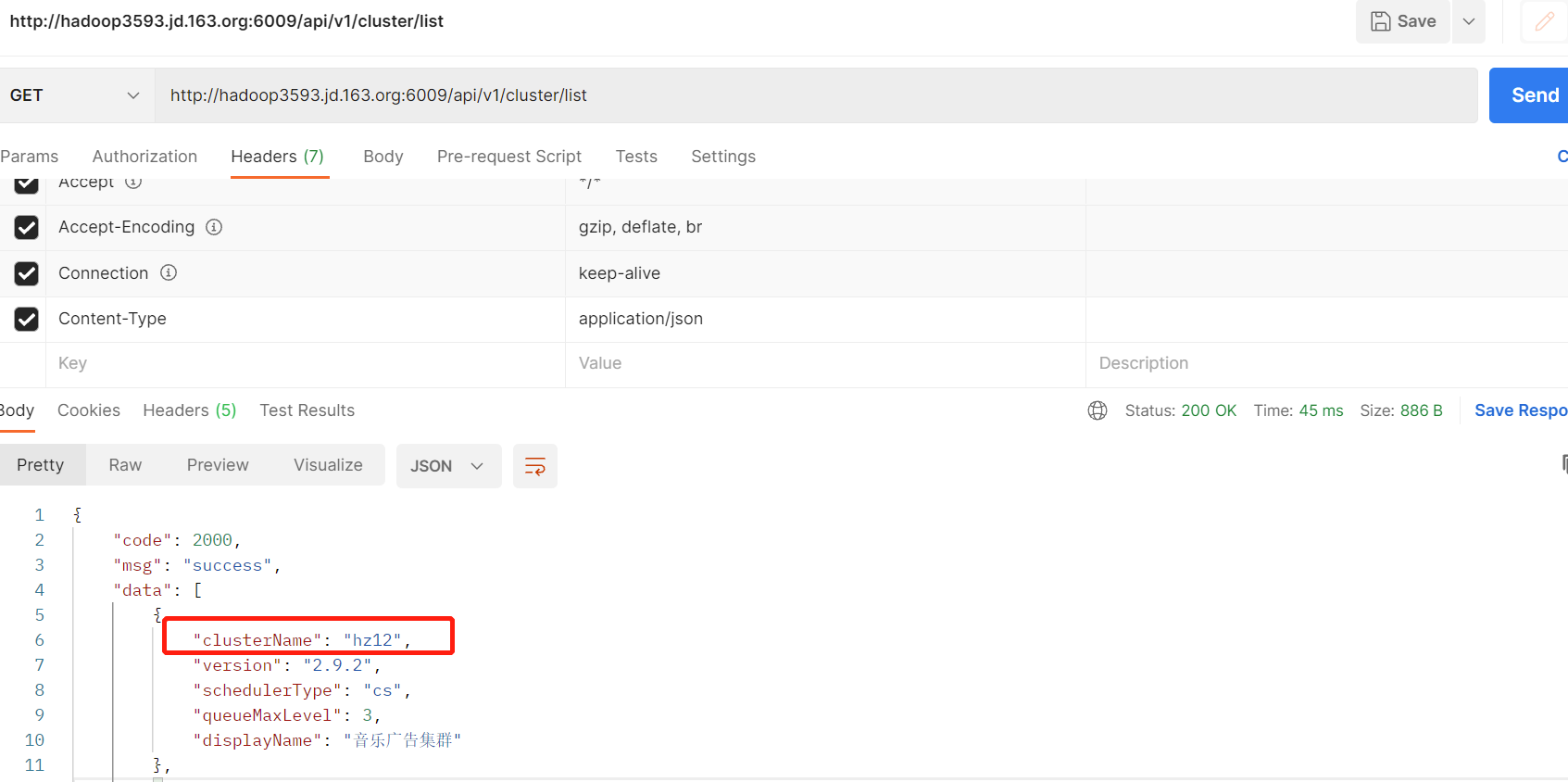The image size is (1568, 782).
Task: Disable the Connection header checkbox
Action: pyautogui.click(x=27, y=273)
